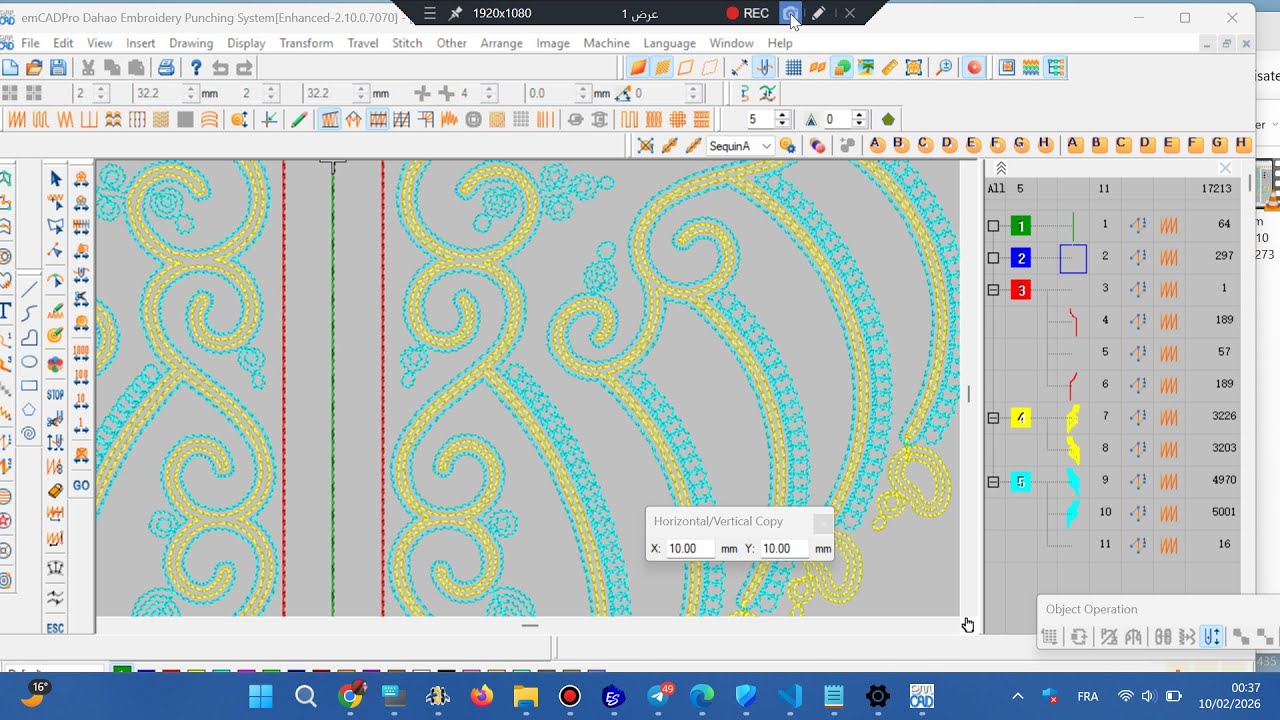
Task: Open Help via the question mark icon
Action: [196, 68]
